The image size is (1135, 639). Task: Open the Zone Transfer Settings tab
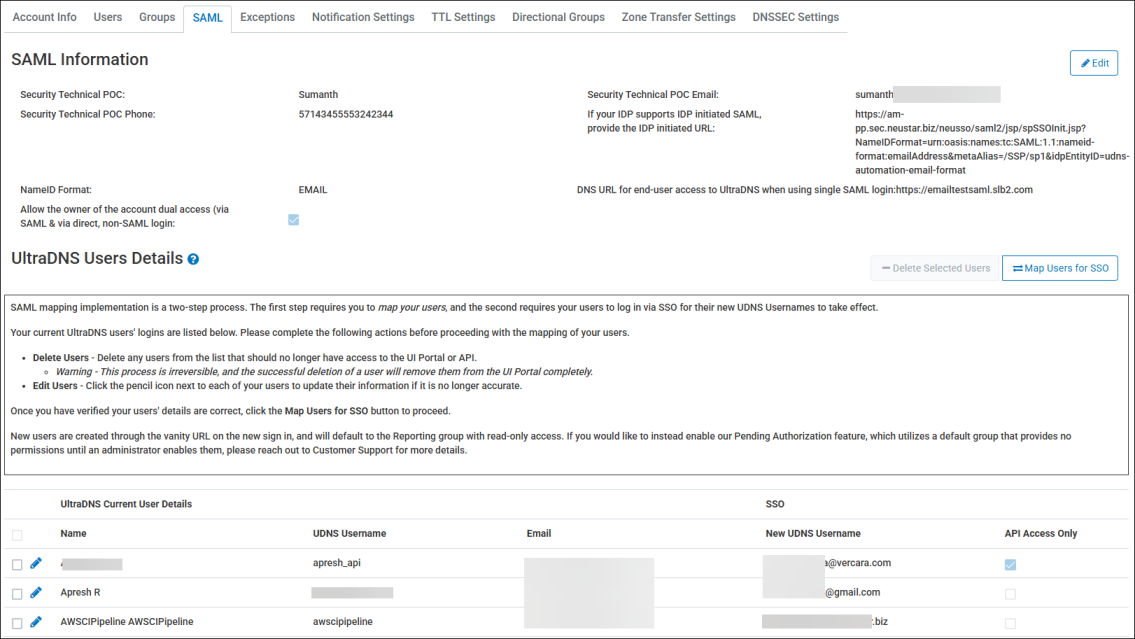678,17
